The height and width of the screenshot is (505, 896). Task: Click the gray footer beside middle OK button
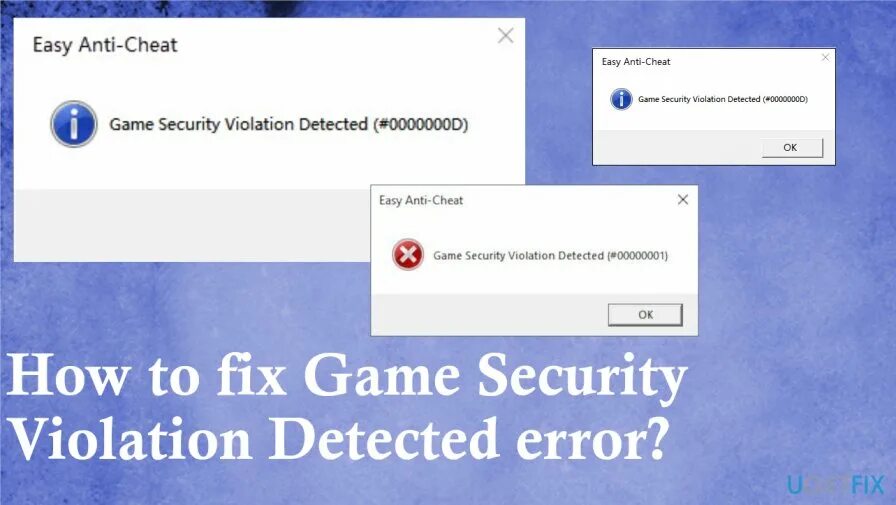[489, 315]
